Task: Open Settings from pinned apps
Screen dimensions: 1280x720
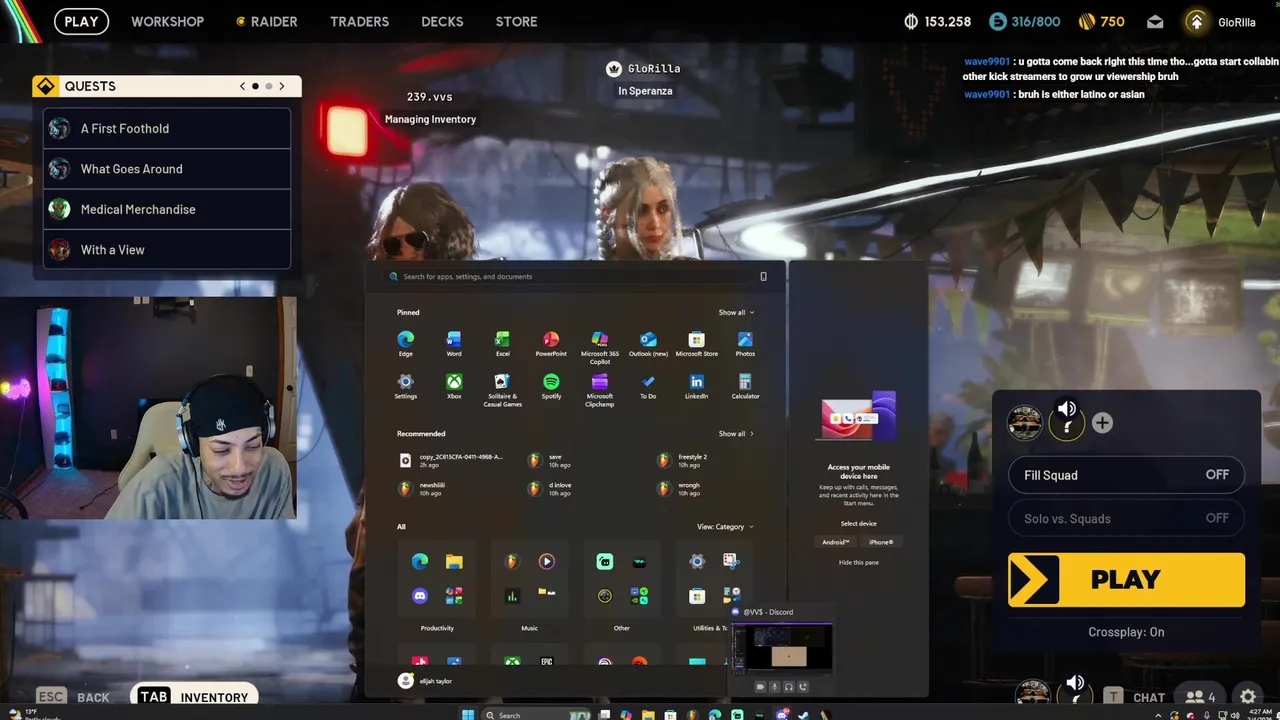Action: coord(405,386)
